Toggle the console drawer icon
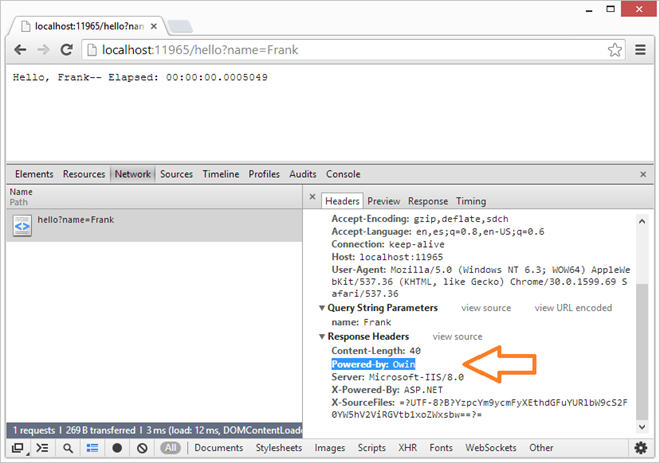Viewport: 660px width, 463px height. point(43,448)
